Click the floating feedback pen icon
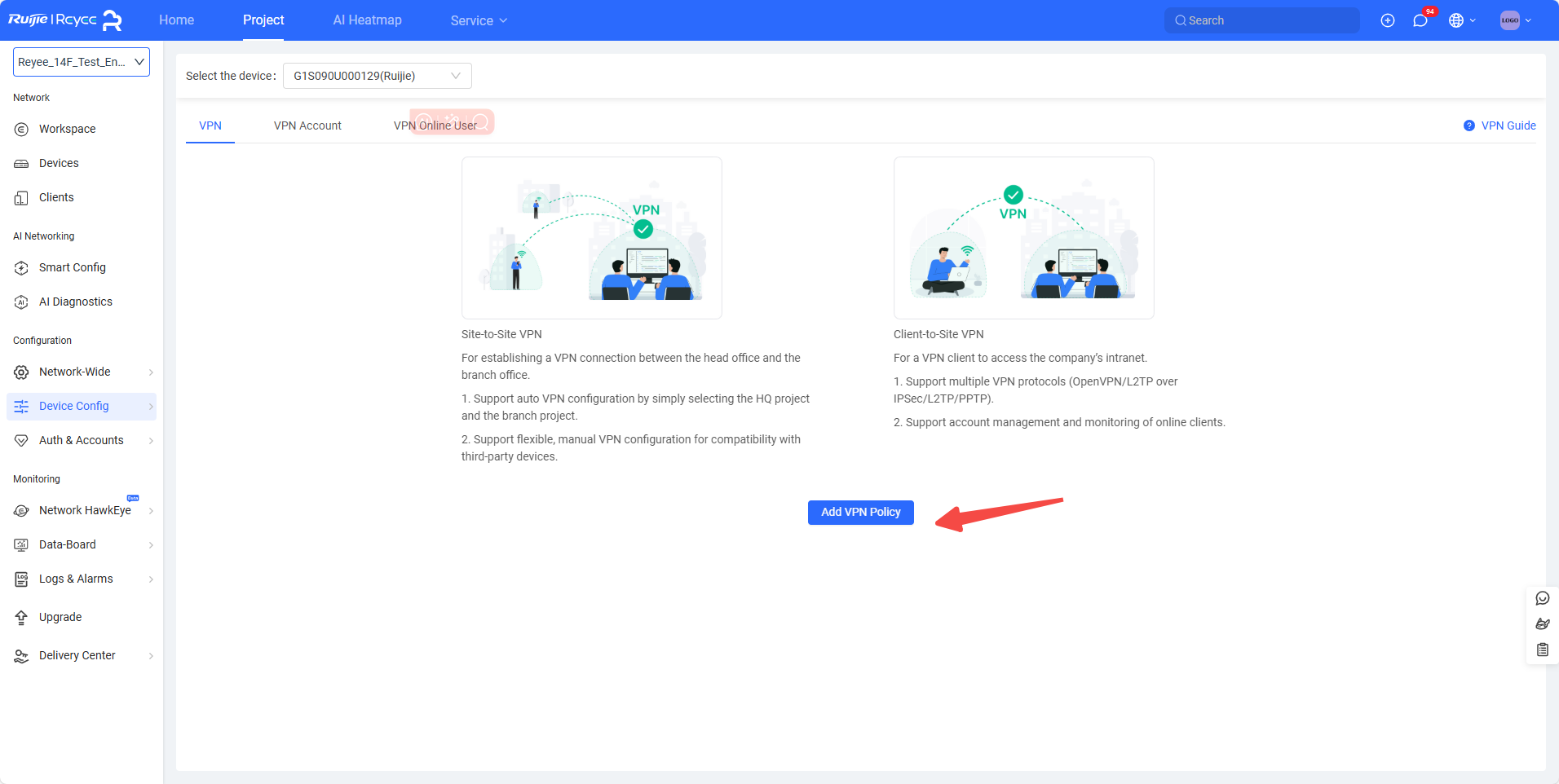This screenshot has width=1559, height=784. tap(1543, 624)
